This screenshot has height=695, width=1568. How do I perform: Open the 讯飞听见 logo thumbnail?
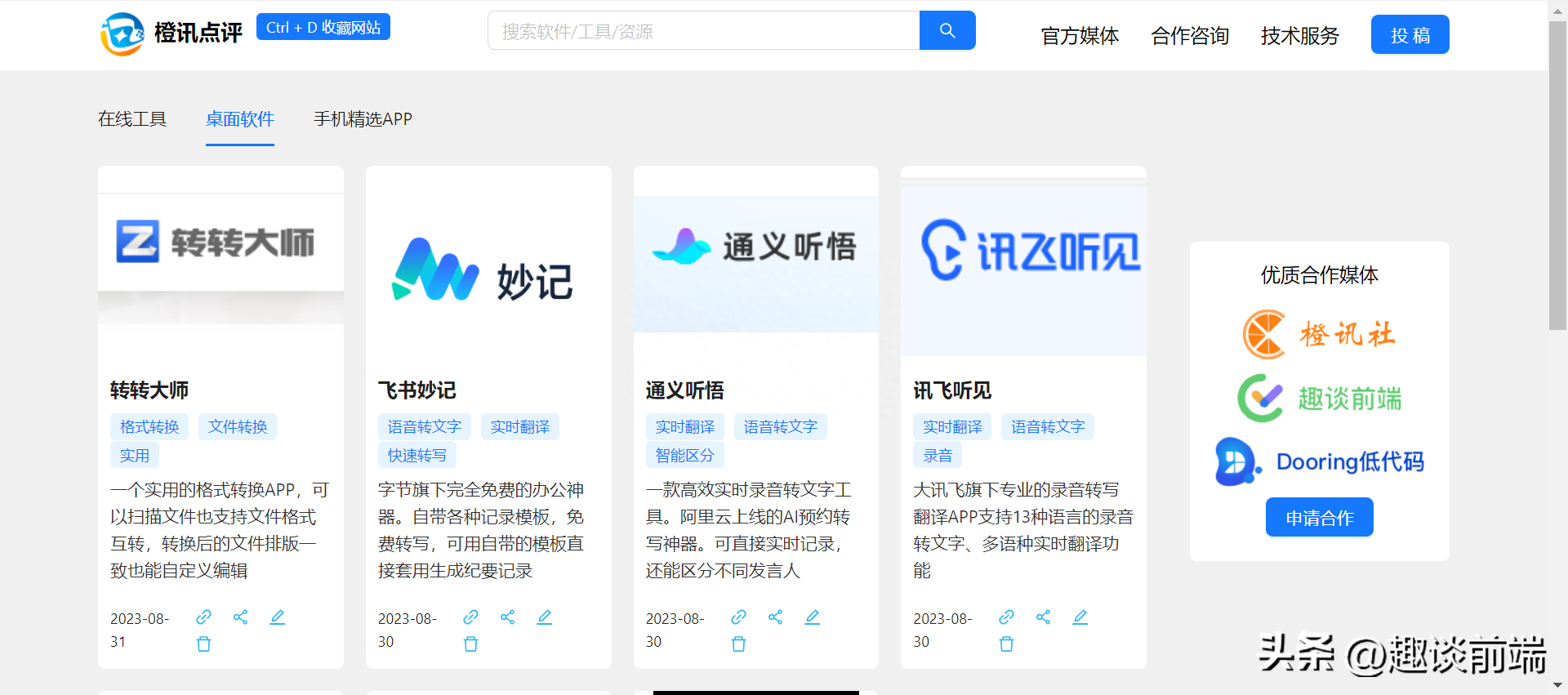(x=1023, y=268)
